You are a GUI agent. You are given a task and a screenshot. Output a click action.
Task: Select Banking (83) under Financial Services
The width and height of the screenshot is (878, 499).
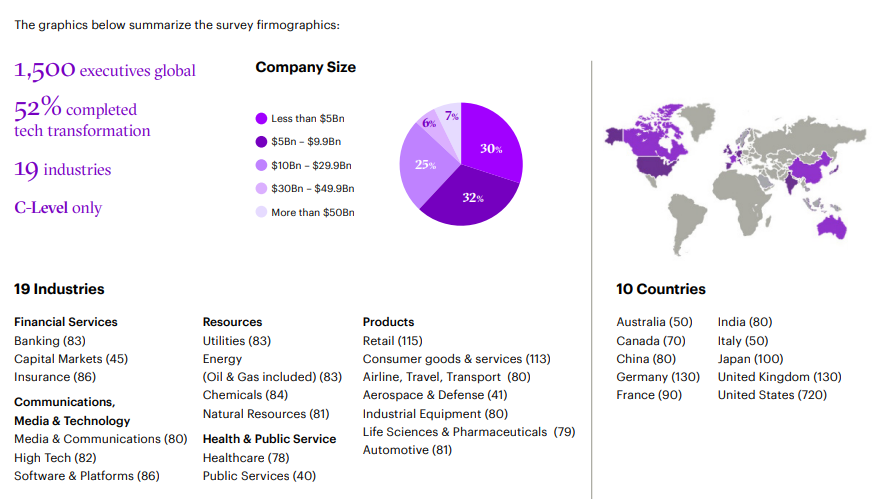[x=50, y=341]
